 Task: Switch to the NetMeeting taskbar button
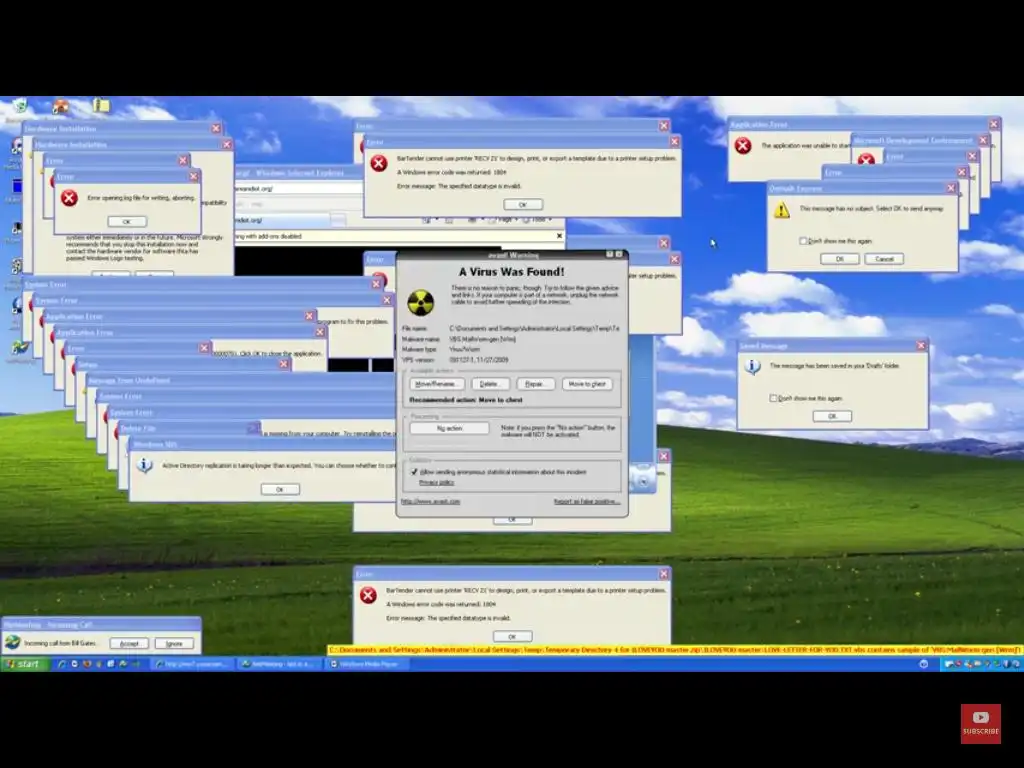278,664
